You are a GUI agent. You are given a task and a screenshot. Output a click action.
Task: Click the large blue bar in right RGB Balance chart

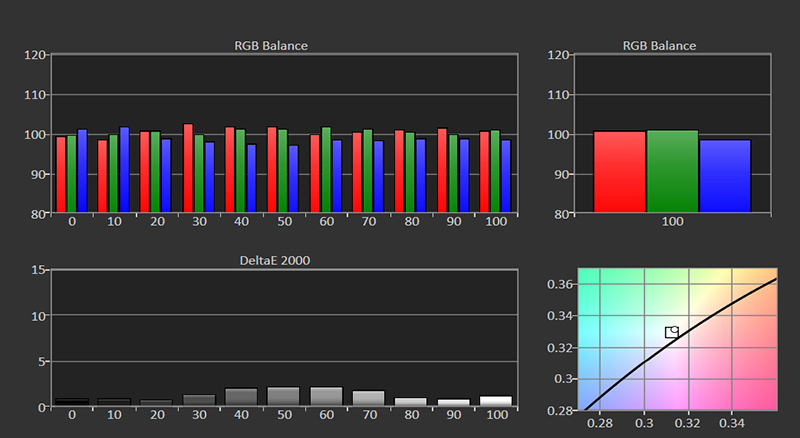[x=725, y=176]
